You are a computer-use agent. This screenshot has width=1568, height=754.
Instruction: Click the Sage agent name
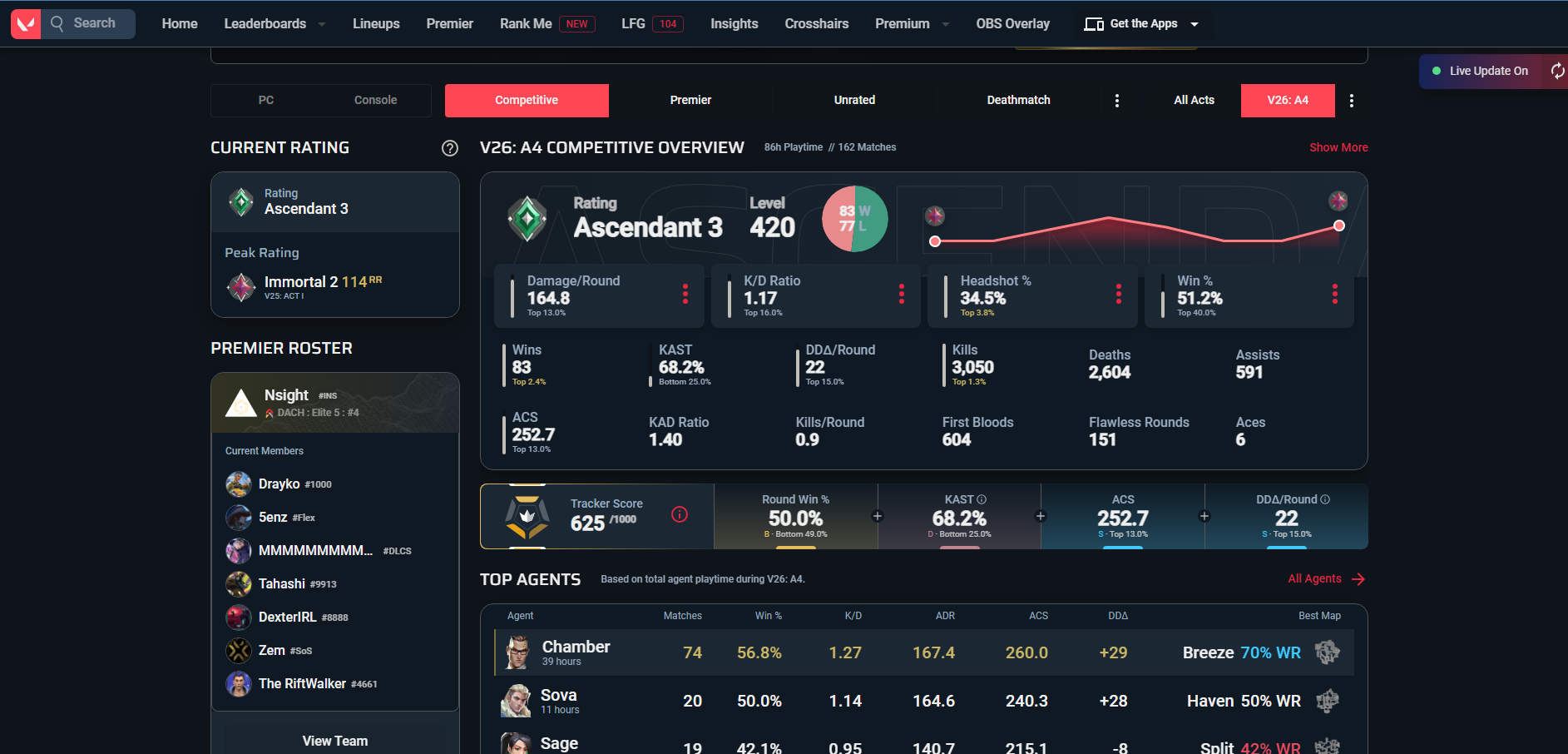[x=559, y=743]
